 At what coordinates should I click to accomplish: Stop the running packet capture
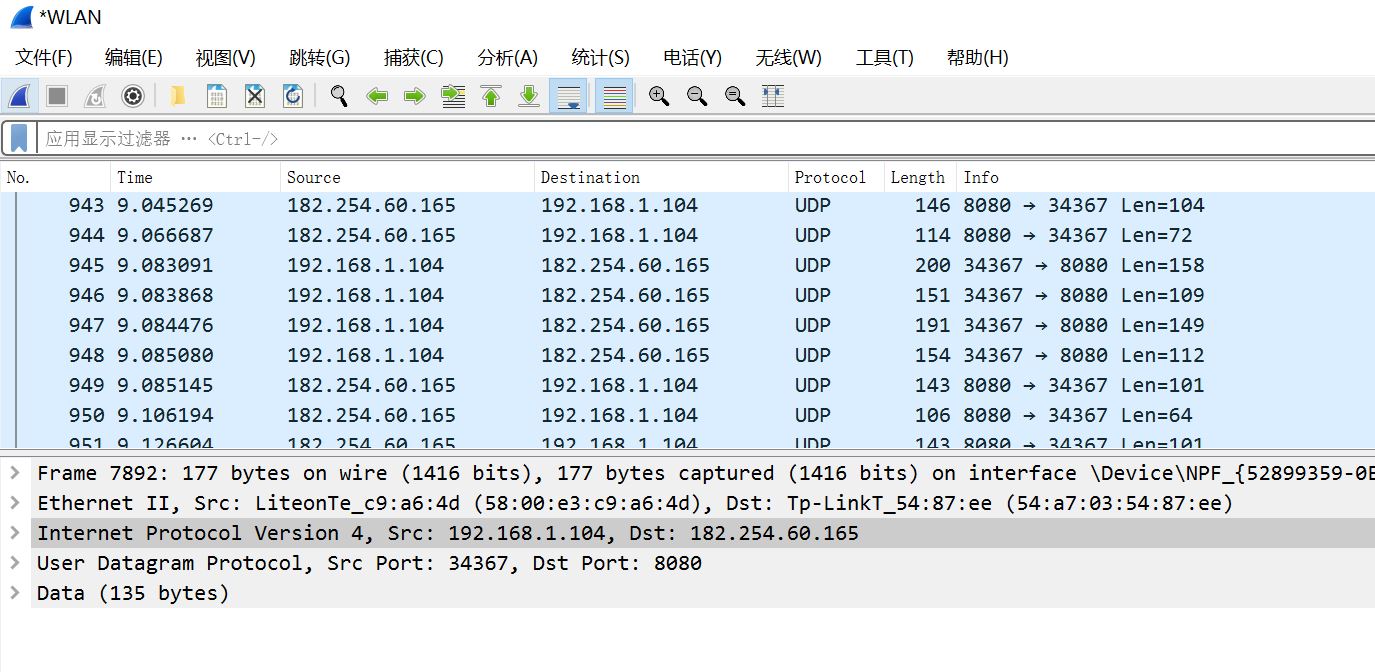(x=57, y=96)
